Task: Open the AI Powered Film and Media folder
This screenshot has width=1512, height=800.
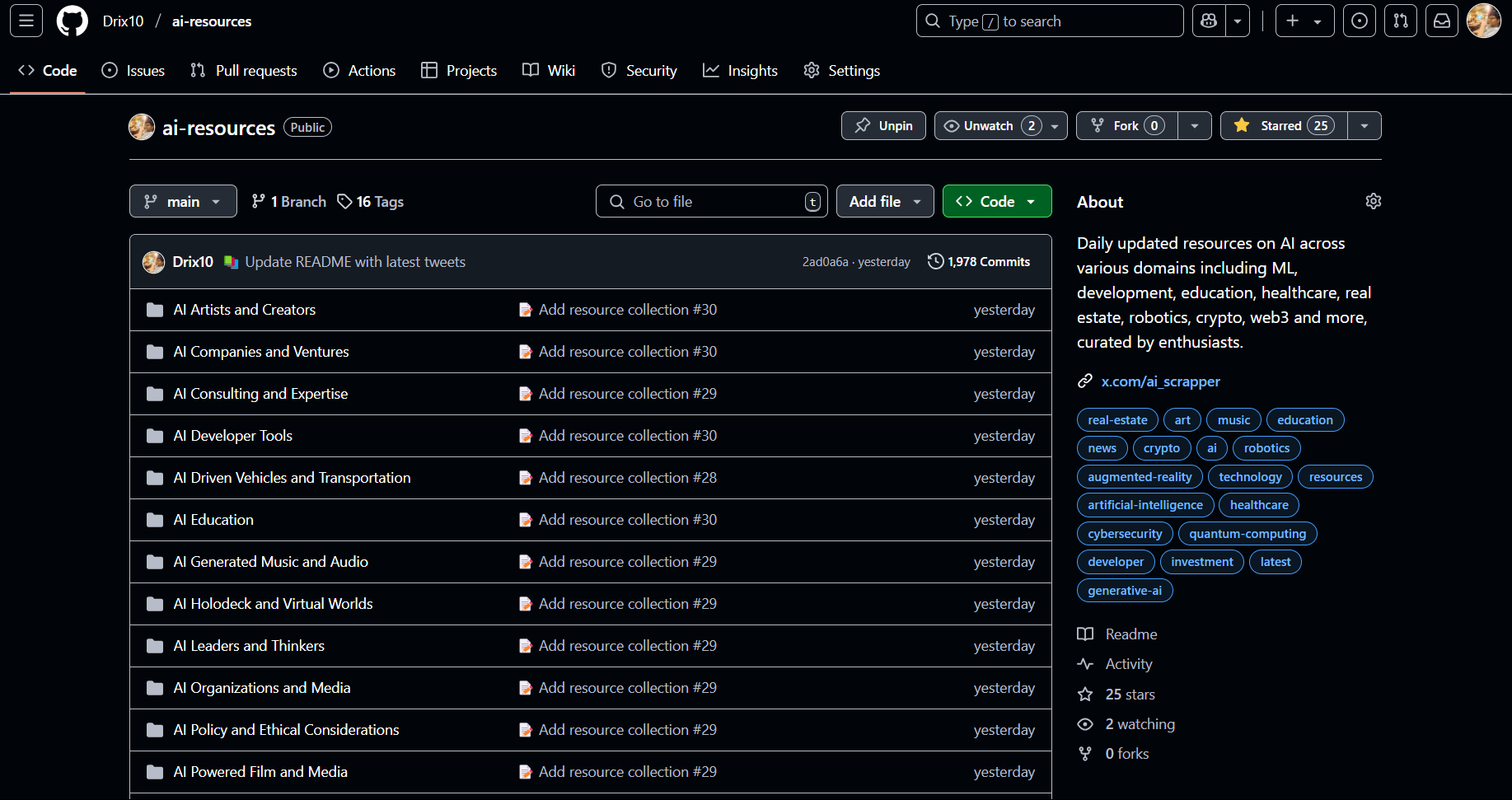Action: (260, 771)
